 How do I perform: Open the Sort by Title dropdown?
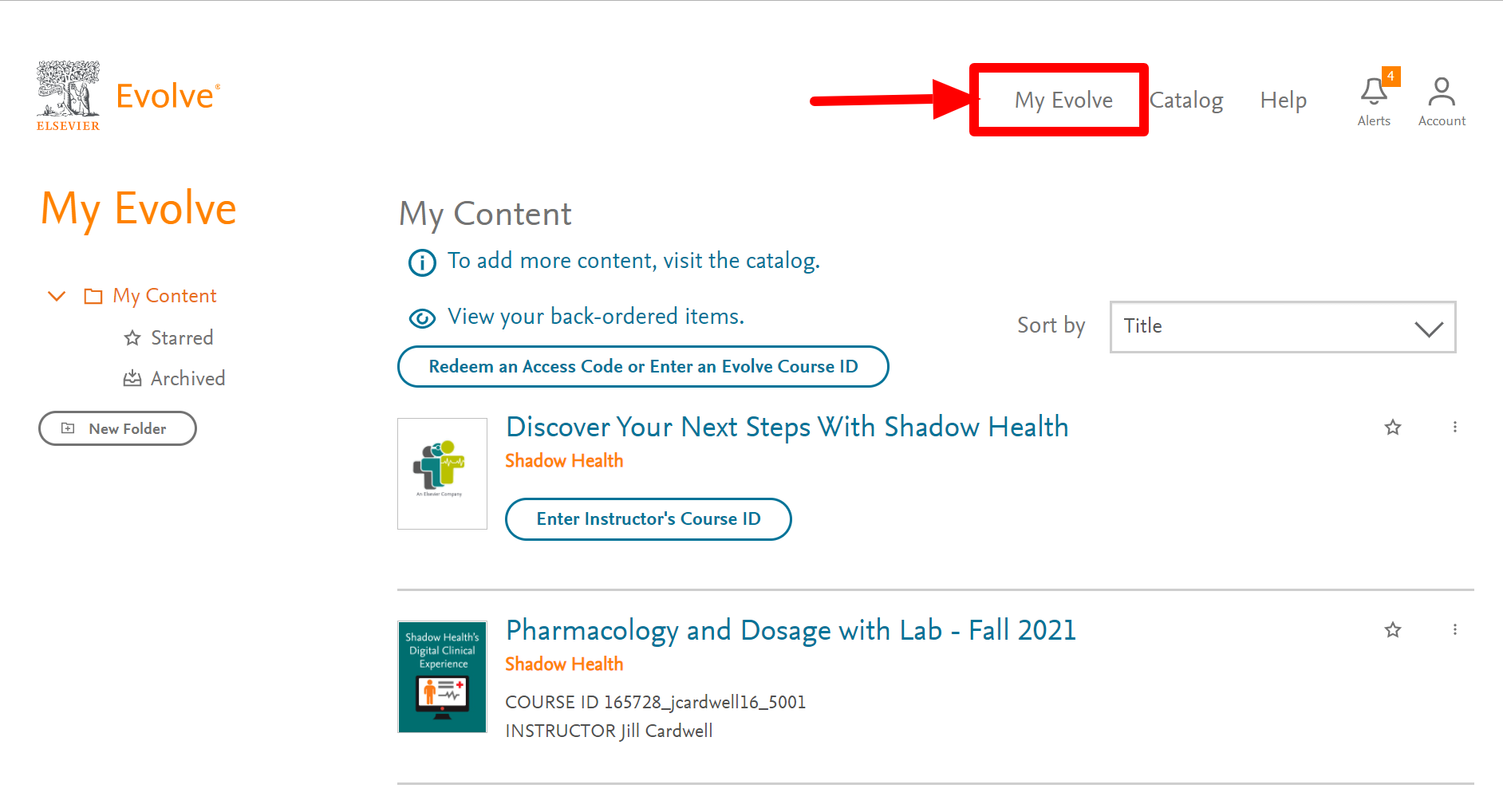1282,327
